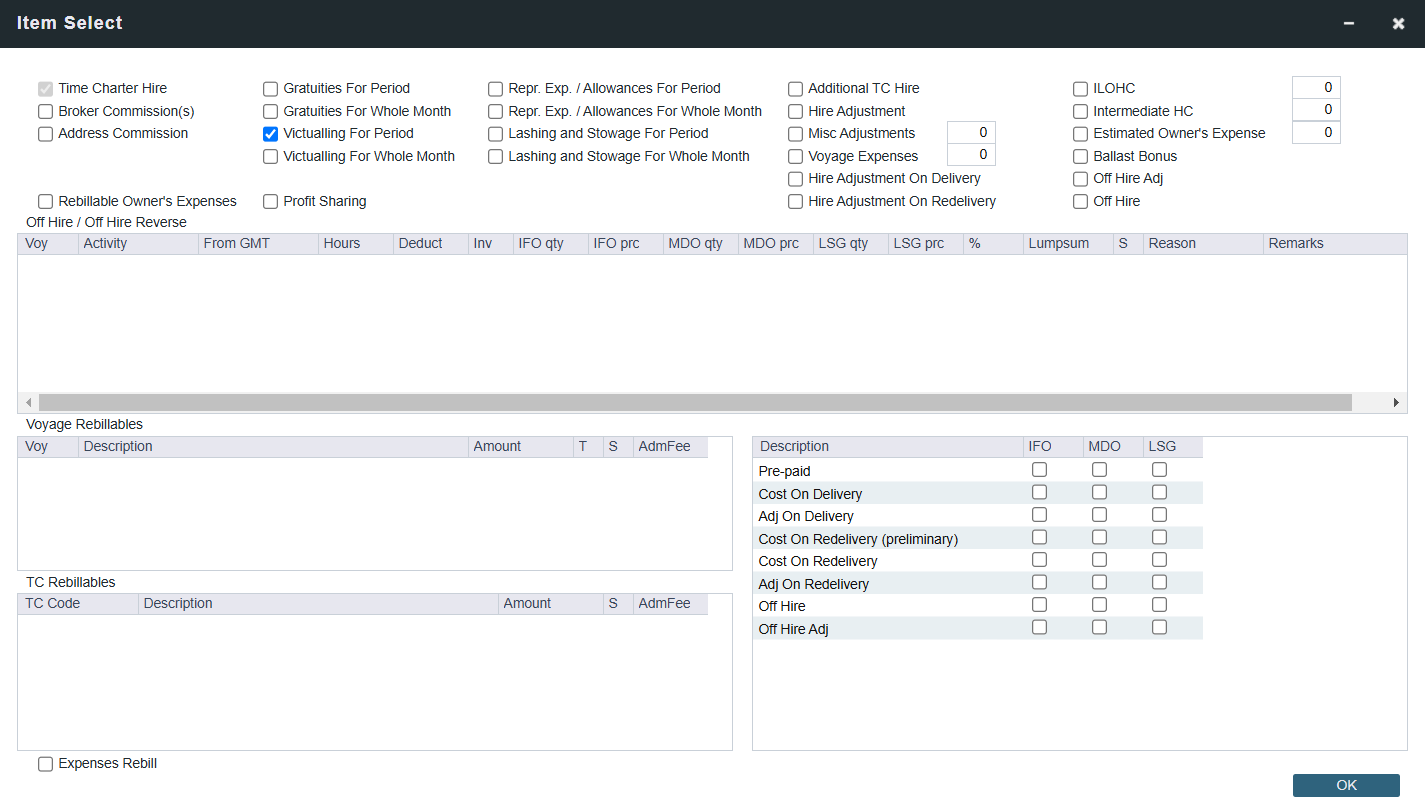
Task: Enable Hire Adjustment On Redelivery
Action: [x=796, y=202]
